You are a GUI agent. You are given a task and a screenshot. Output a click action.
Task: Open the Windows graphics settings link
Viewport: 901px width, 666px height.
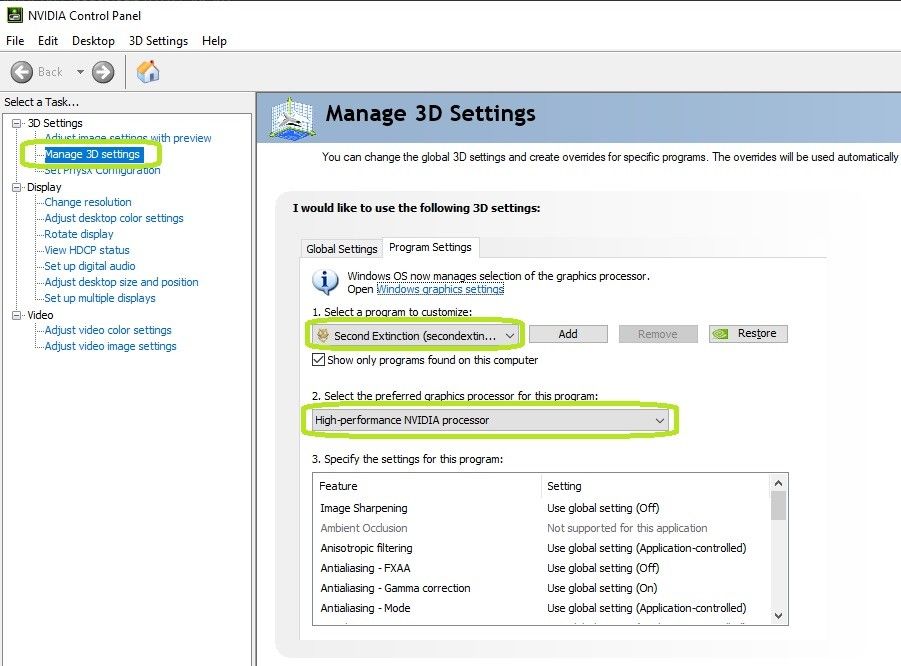tap(440, 289)
